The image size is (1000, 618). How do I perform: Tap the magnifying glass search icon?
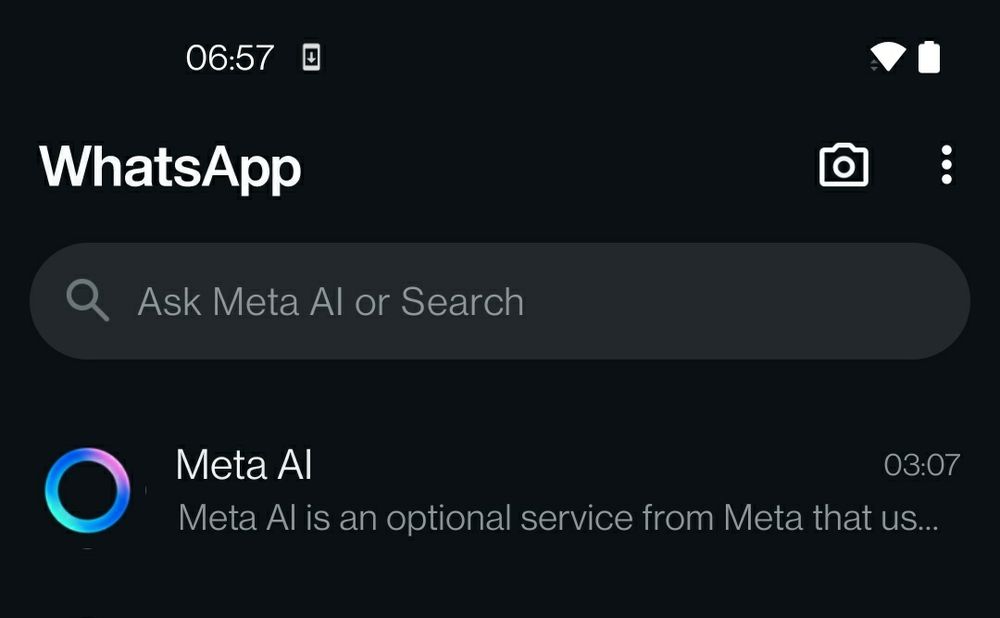[87, 300]
